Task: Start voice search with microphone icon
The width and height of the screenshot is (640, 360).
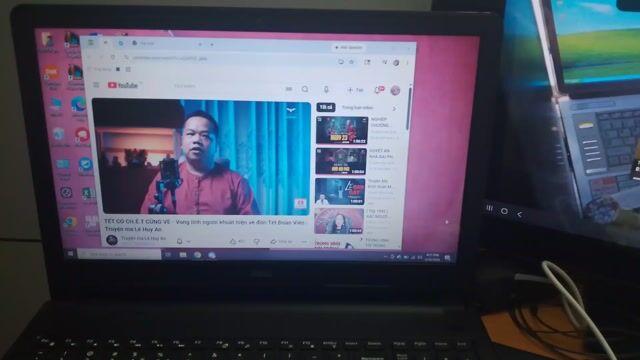Action: 326,89
